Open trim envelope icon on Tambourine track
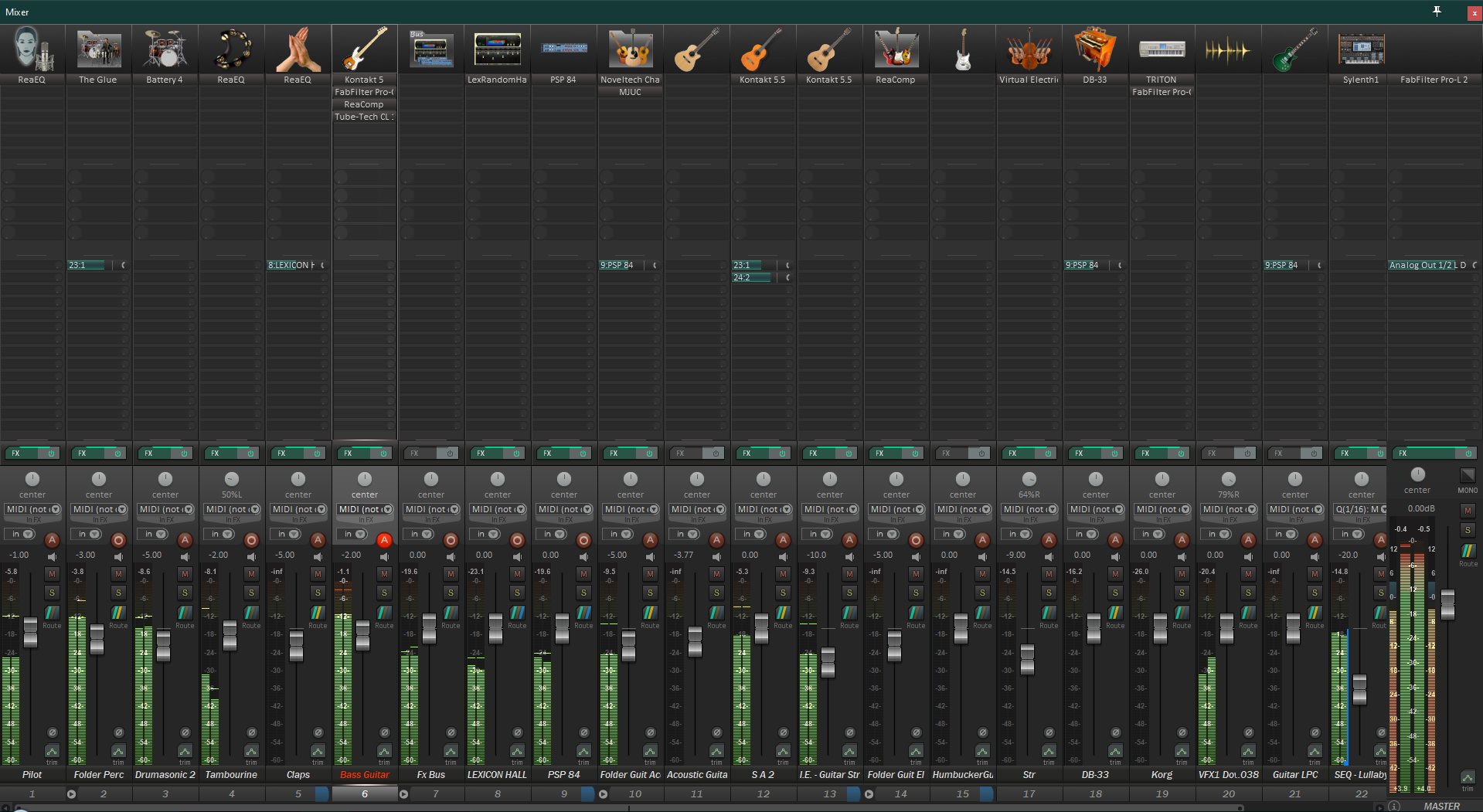The width and height of the screenshot is (1483, 812). (x=251, y=752)
